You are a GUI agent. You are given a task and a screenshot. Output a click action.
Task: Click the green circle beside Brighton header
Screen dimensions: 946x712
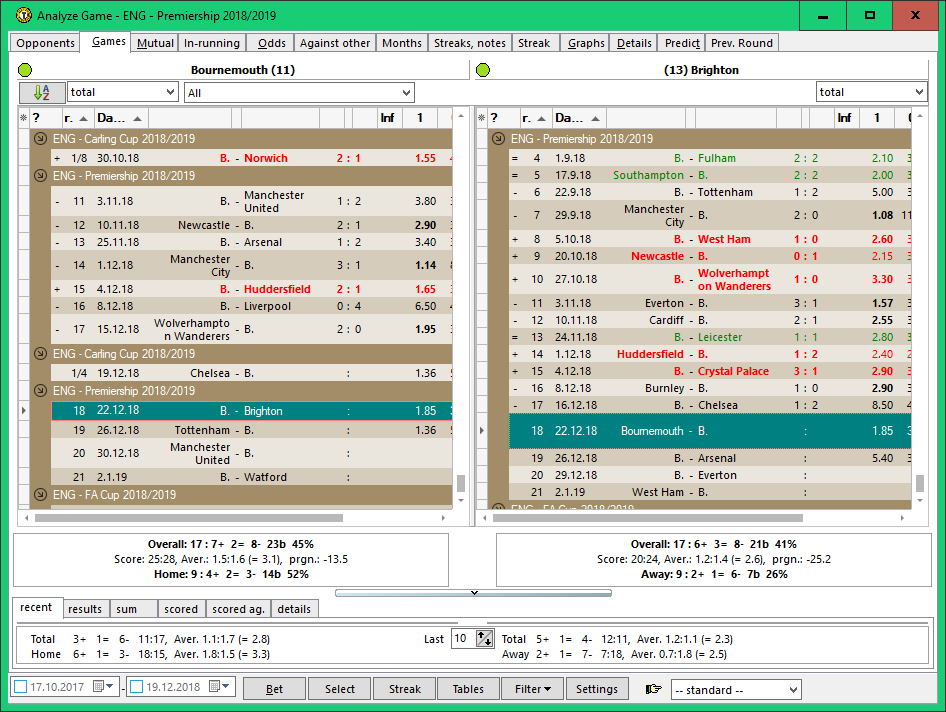484,71
